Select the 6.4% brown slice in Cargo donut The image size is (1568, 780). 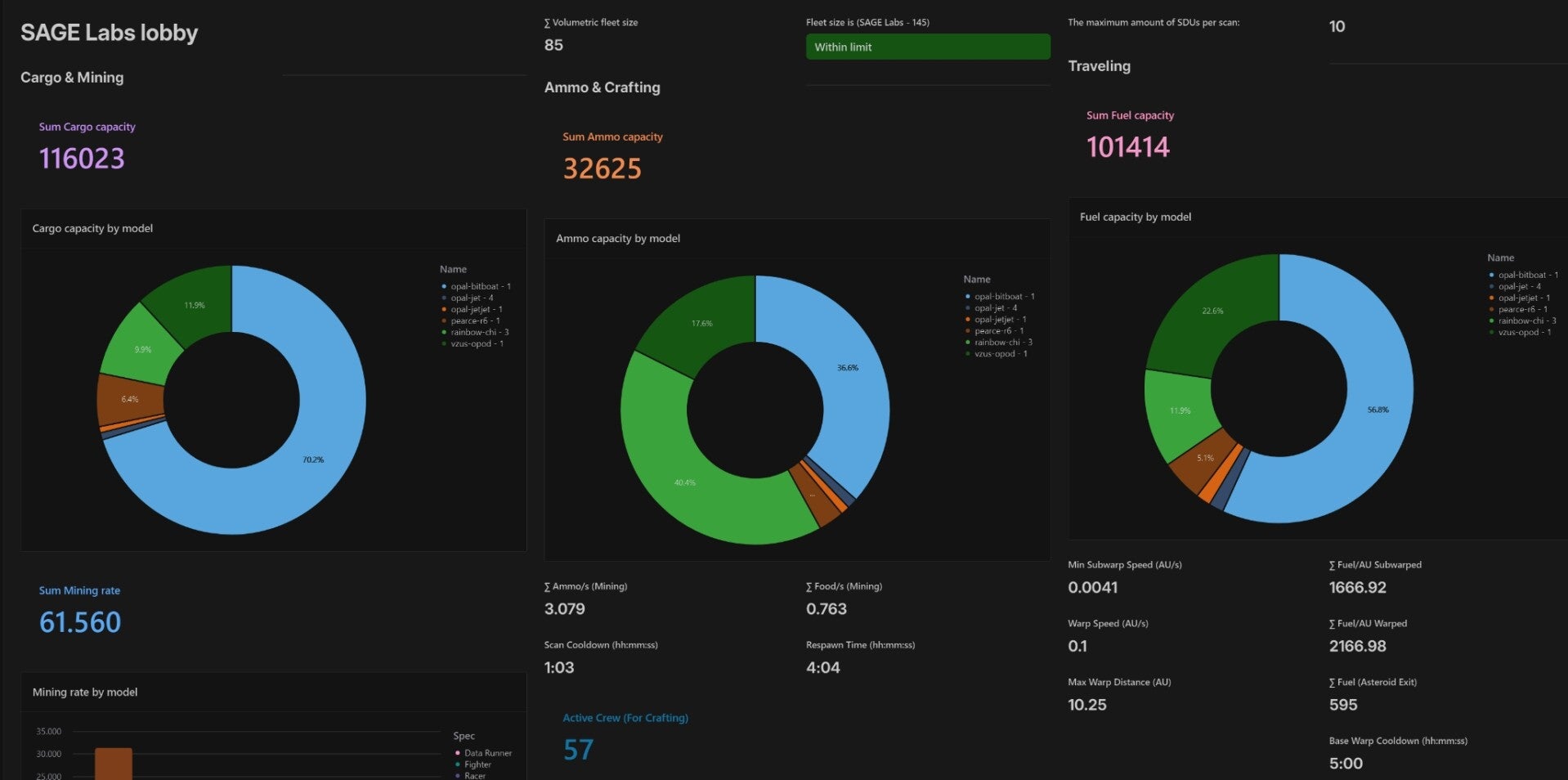click(129, 399)
